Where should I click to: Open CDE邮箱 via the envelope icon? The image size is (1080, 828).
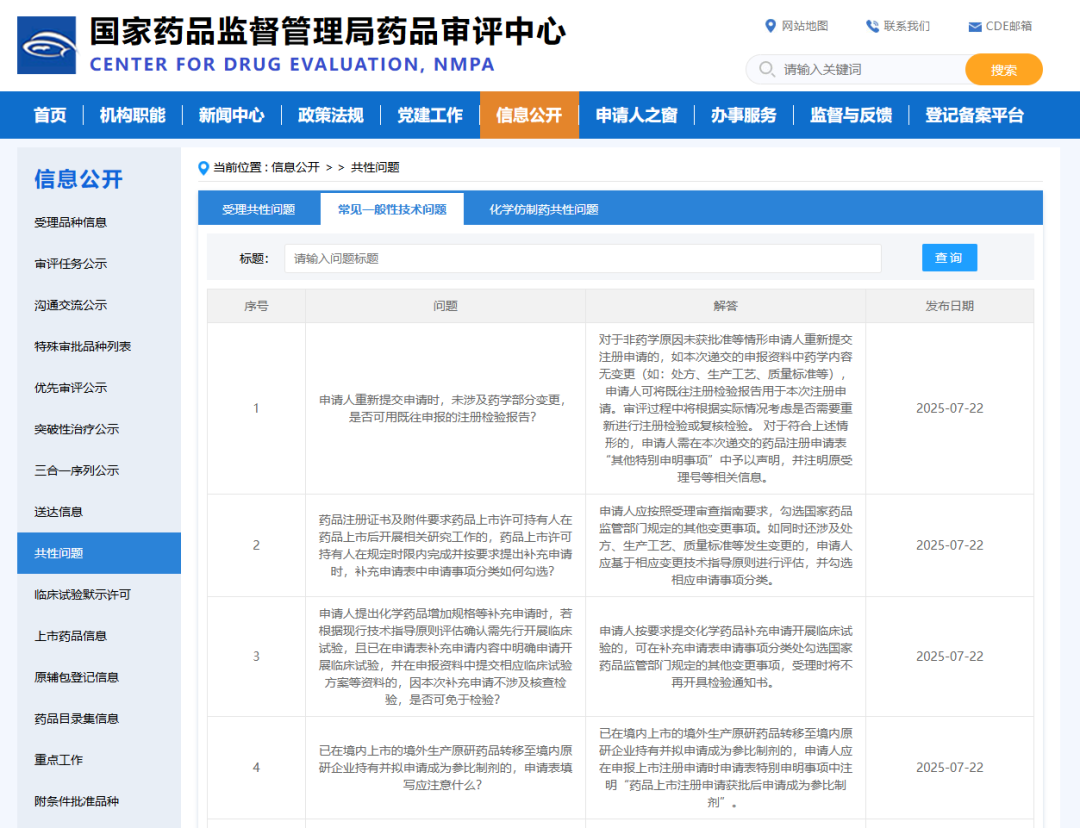(x=975, y=26)
